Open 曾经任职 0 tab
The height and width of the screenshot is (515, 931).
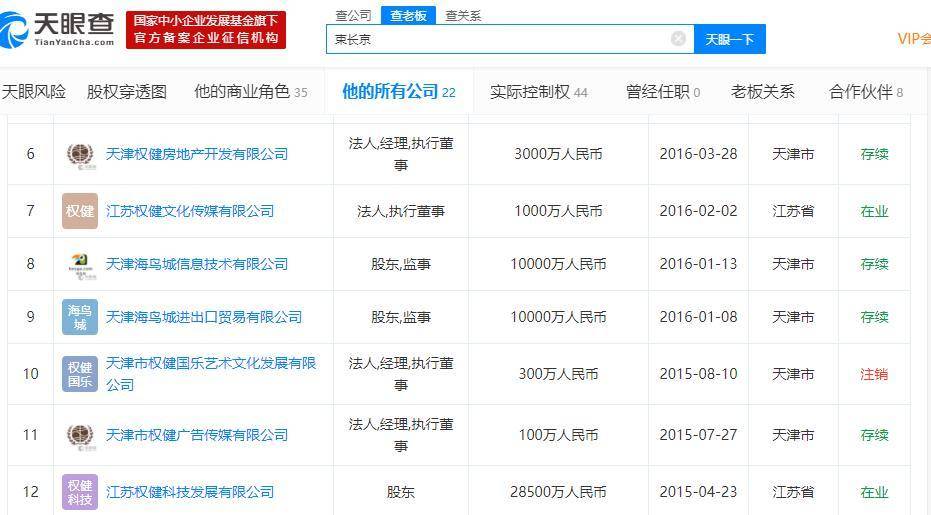[663, 91]
